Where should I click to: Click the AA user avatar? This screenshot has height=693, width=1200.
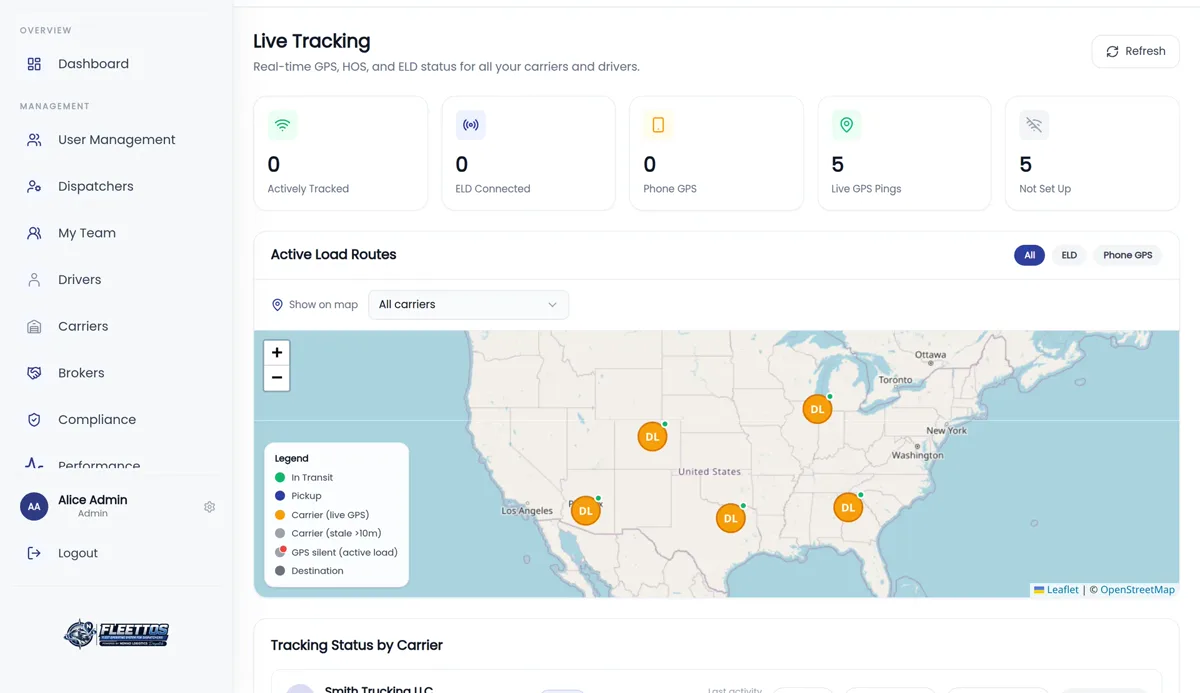click(34, 506)
